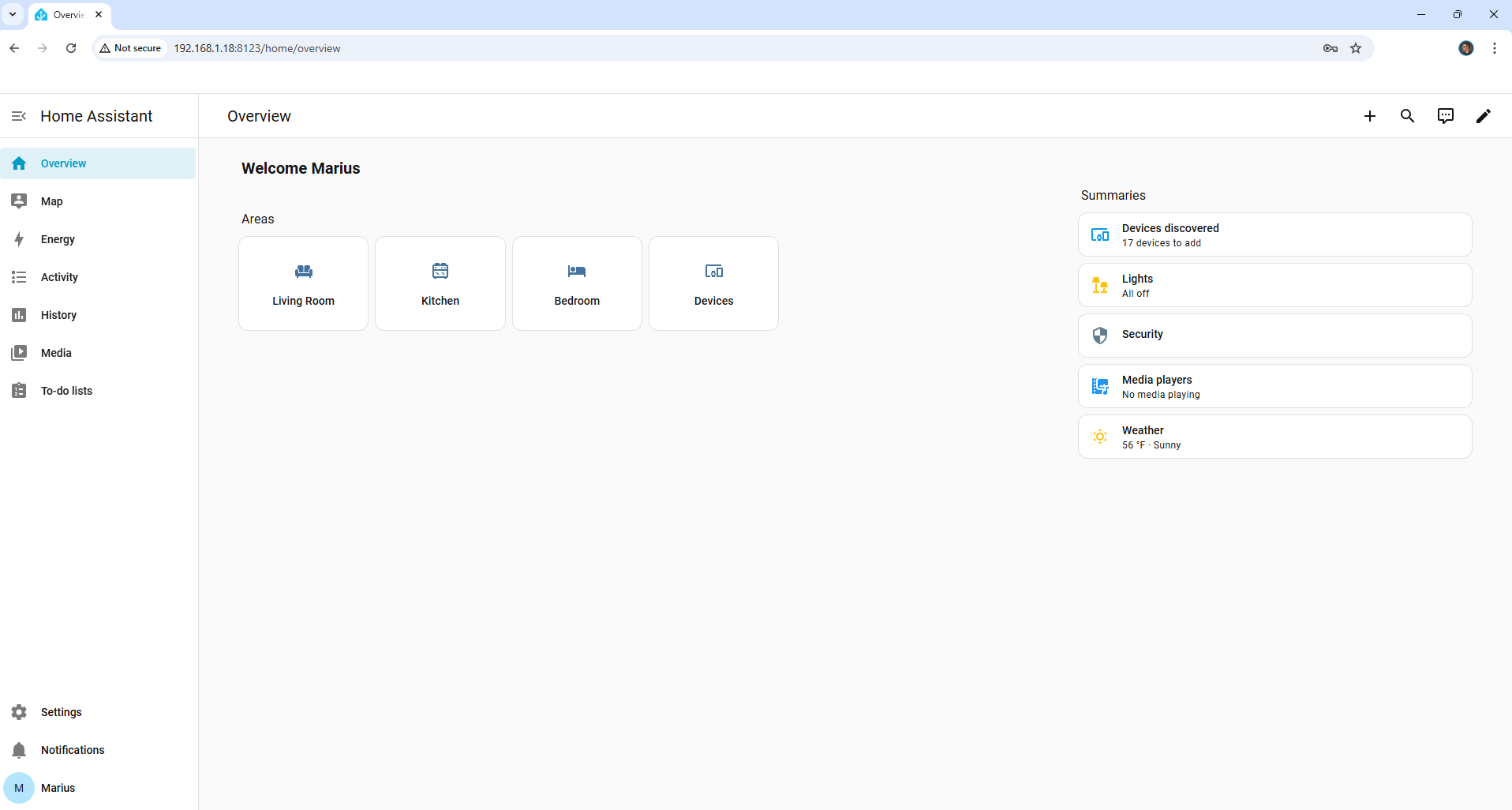1512x810 pixels.
Task: Open the Activity log
Action: click(x=59, y=277)
